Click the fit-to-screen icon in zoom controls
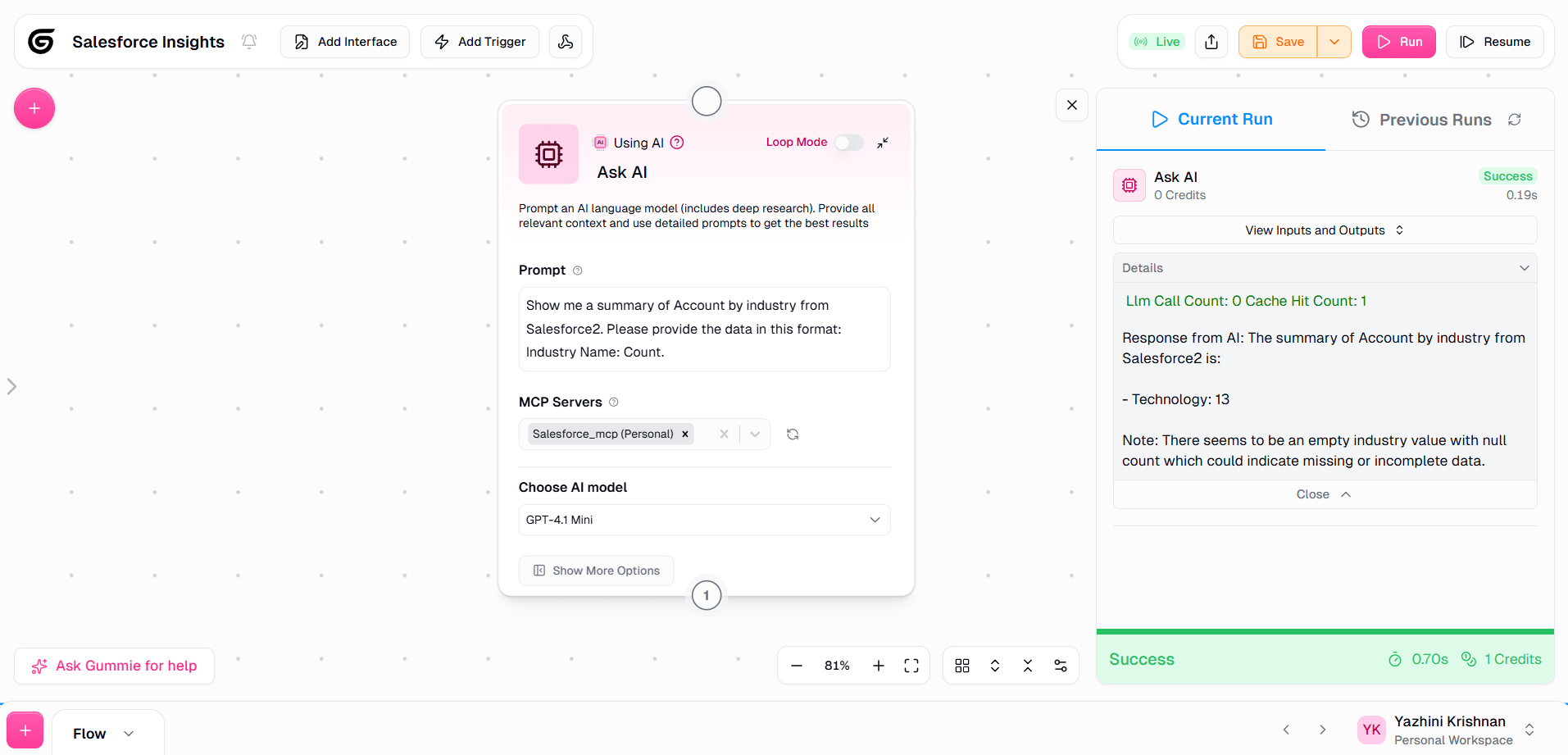The image size is (1568, 755). coord(911,666)
